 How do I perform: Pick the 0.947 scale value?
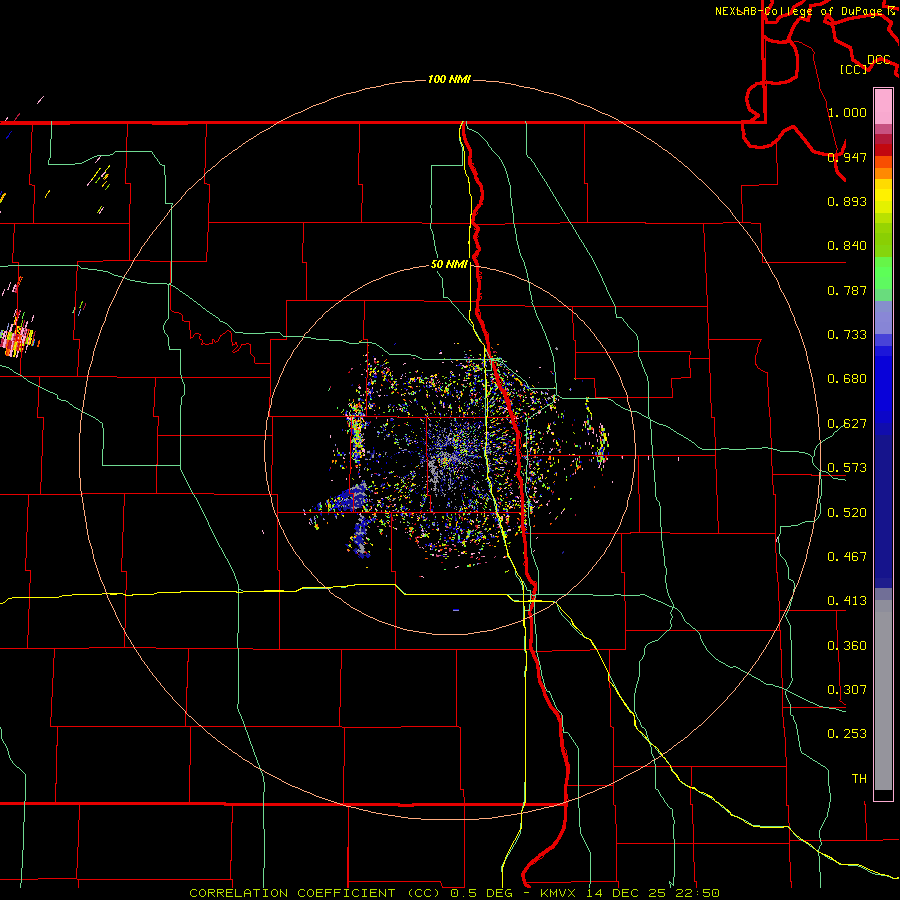tap(847, 157)
